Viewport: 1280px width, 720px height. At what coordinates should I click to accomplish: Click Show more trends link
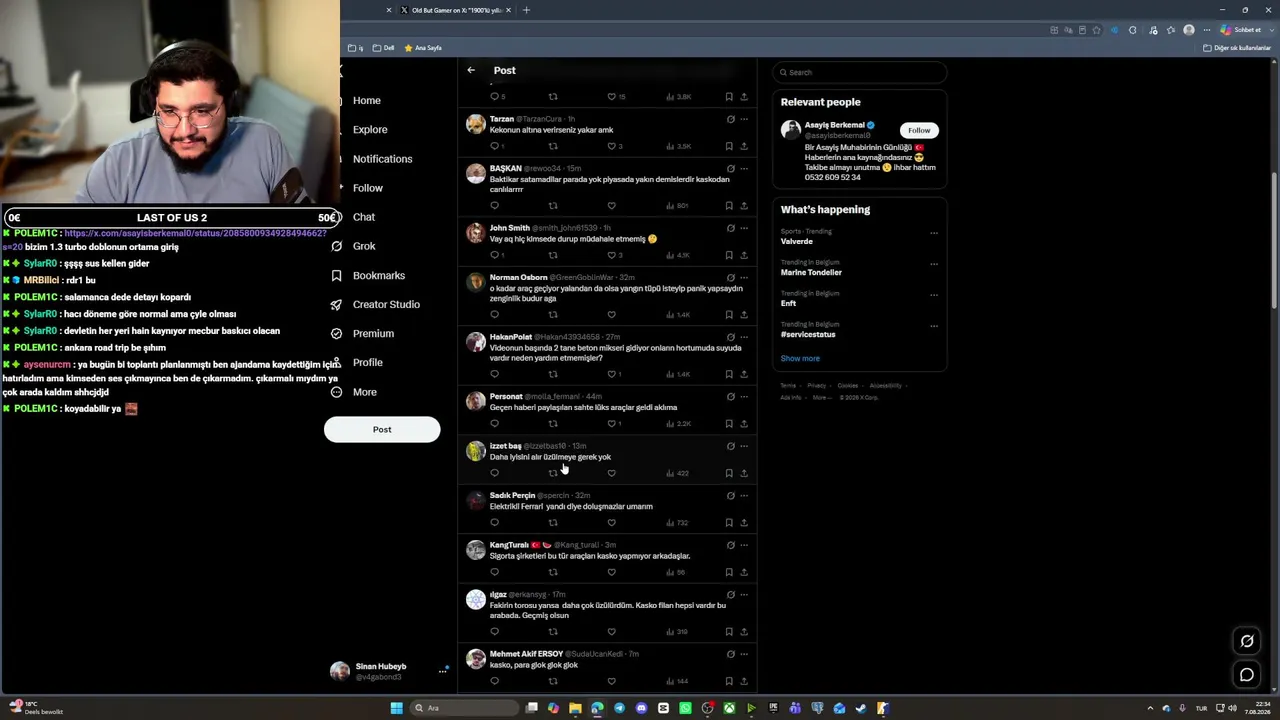pyautogui.click(x=800, y=358)
